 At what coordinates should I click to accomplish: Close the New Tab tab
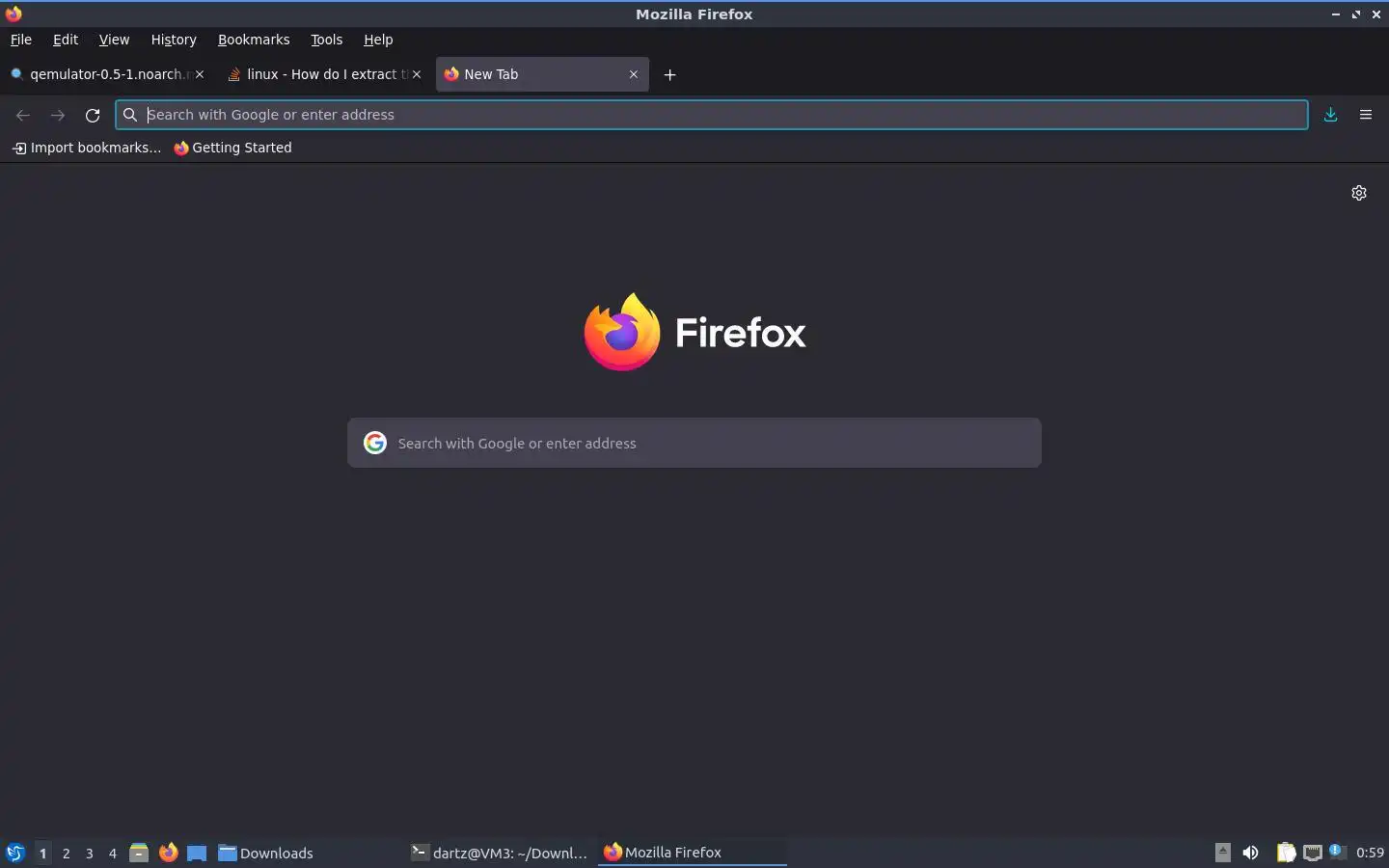coord(634,74)
